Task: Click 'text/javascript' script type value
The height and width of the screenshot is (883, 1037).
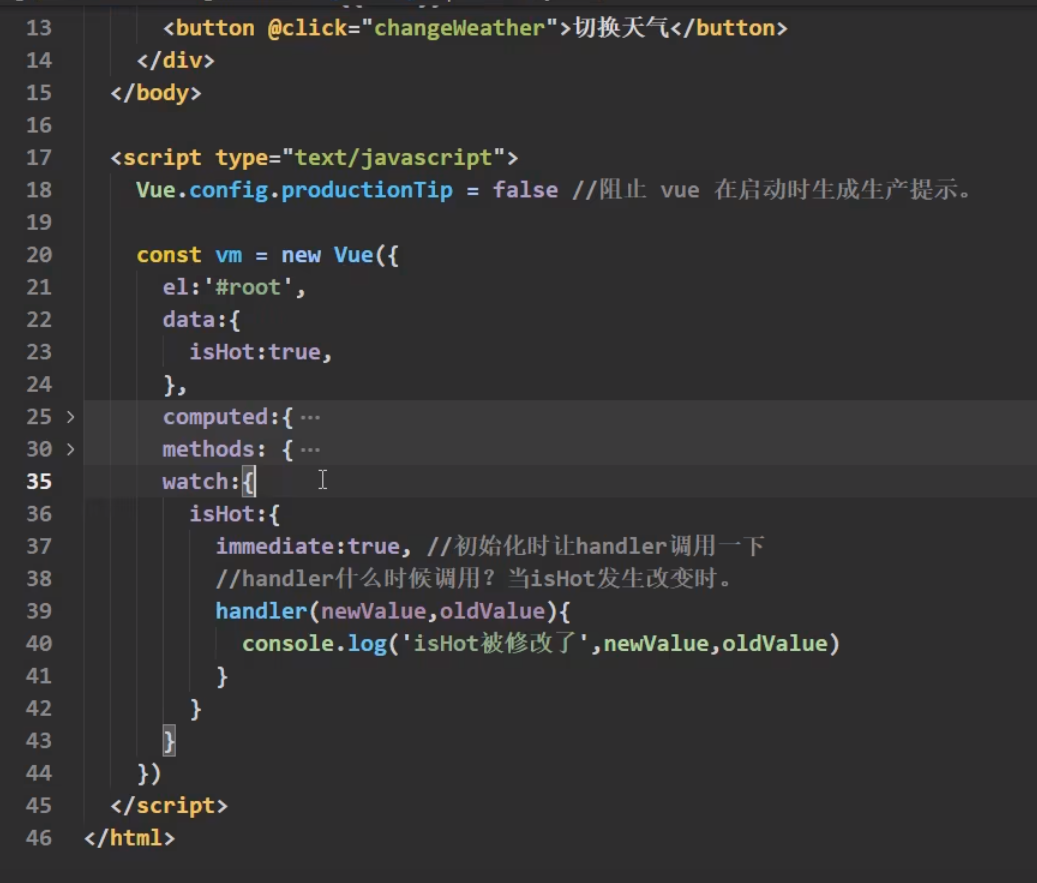Action: (x=394, y=157)
